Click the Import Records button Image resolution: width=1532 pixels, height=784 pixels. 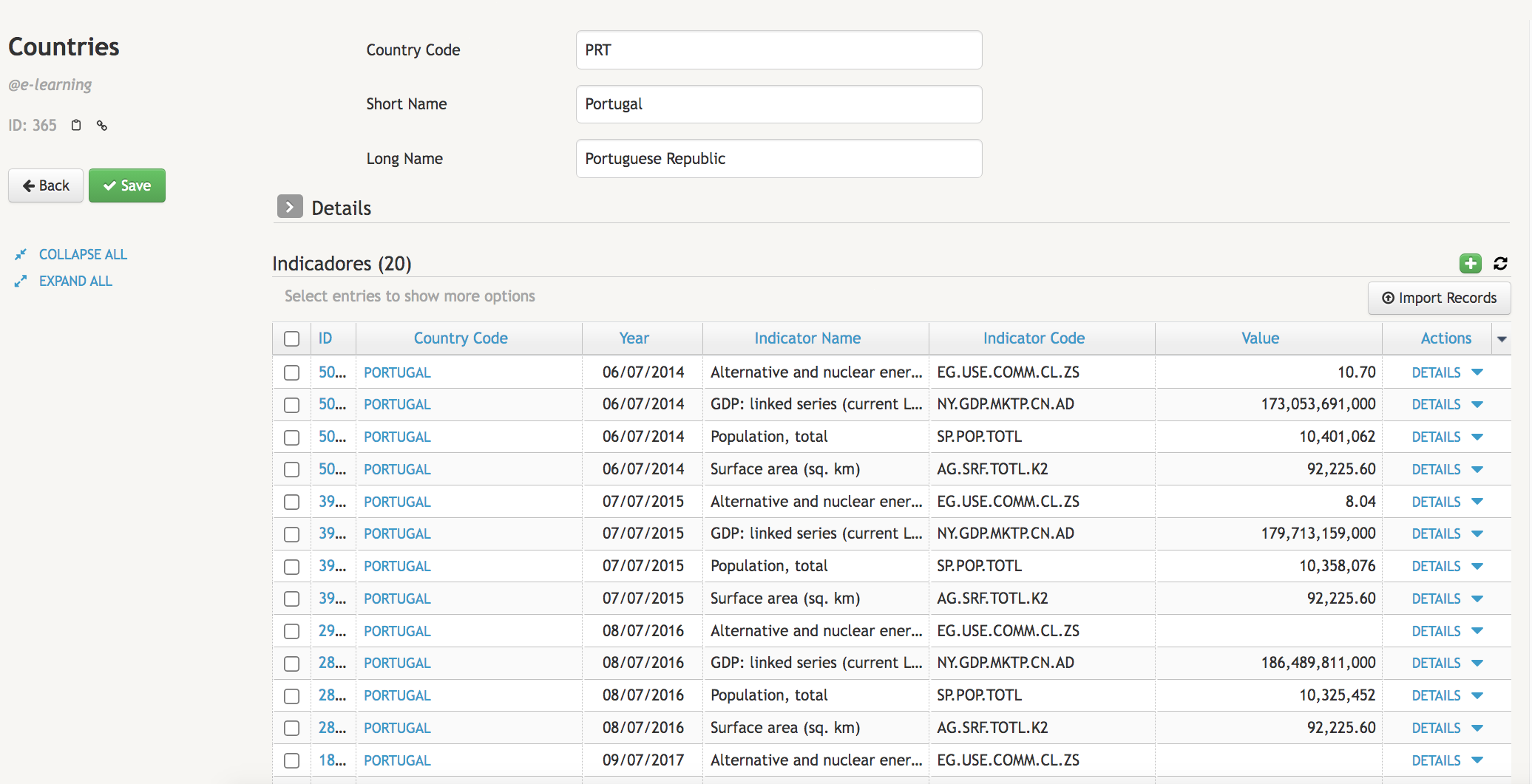click(x=1439, y=298)
